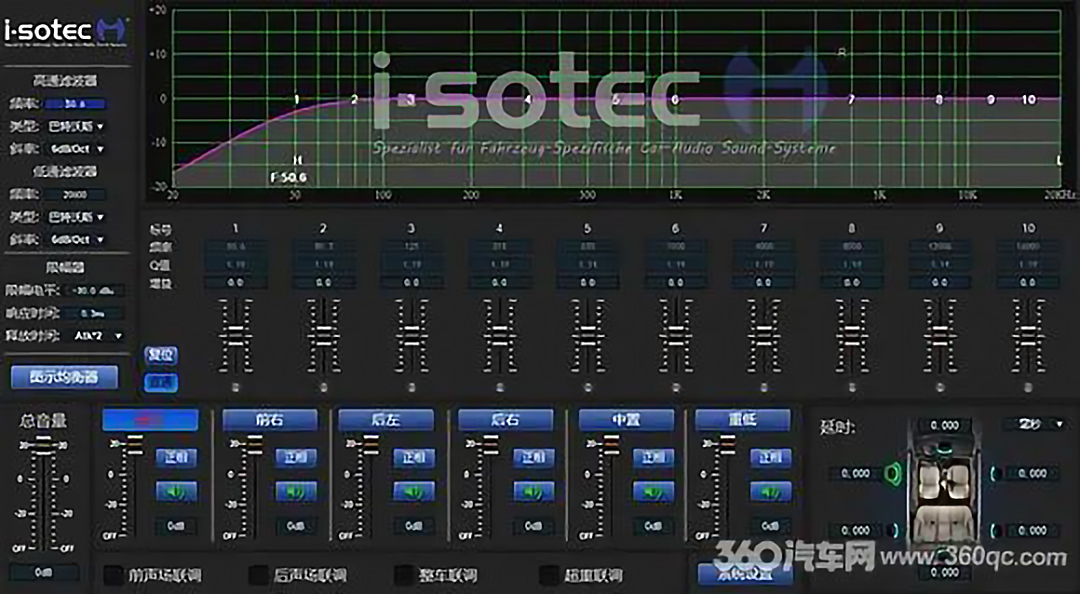Click the high-pass filter frequency field

[75, 104]
